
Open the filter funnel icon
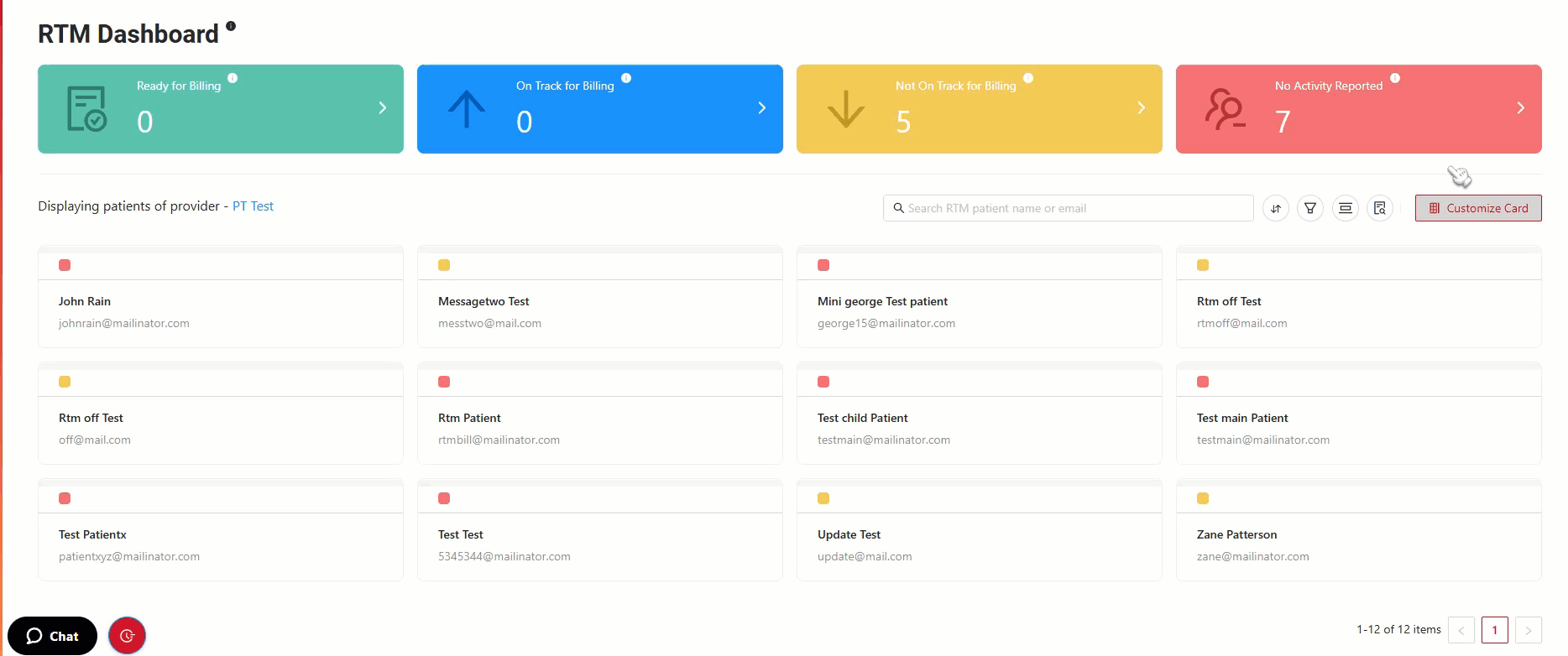[1309, 208]
